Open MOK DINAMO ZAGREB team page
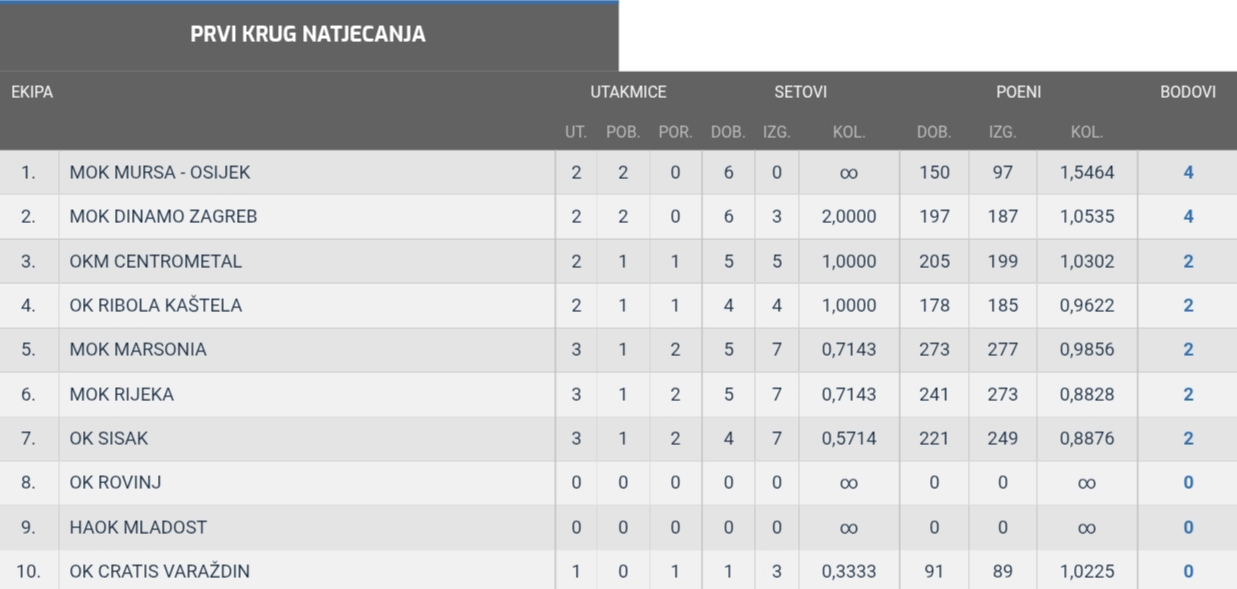This screenshot has height=589, width=1237. tap(163, 216)
